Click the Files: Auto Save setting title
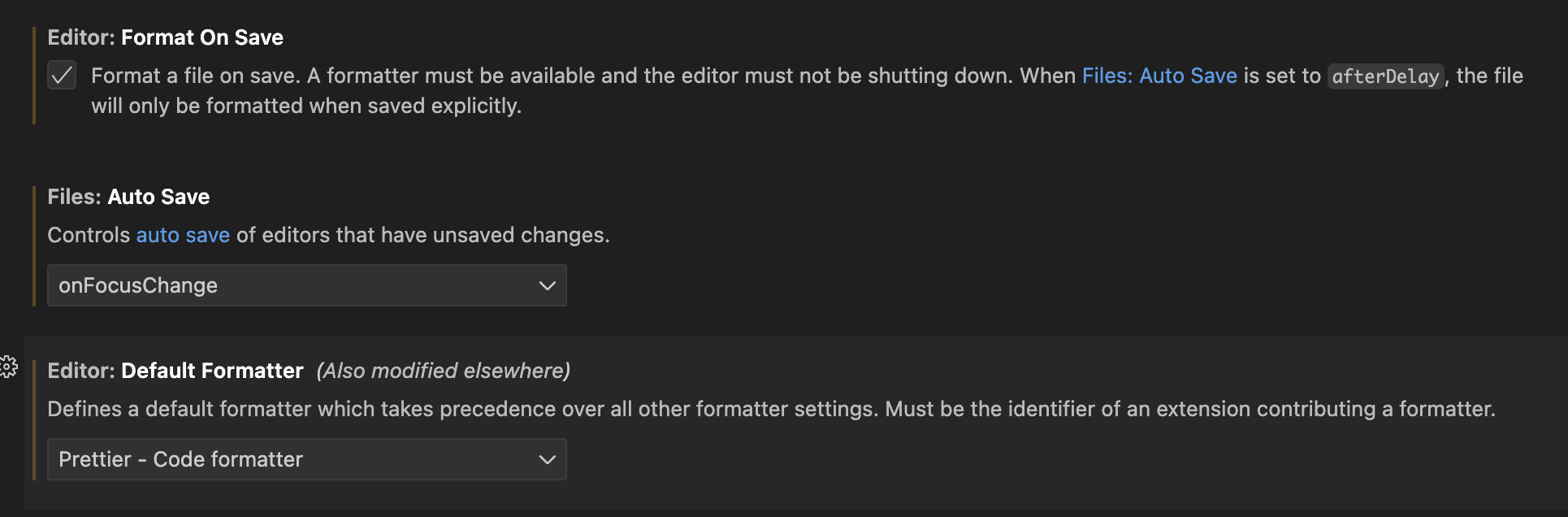The image size is (1568, 517). (128, 196)
